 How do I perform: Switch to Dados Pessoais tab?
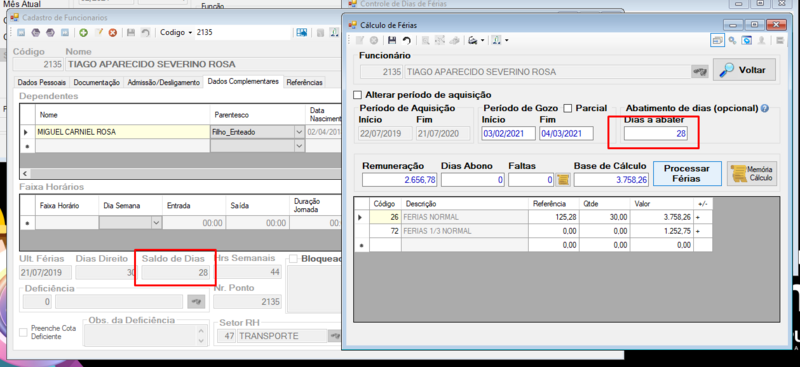click(x=41, y=82)
